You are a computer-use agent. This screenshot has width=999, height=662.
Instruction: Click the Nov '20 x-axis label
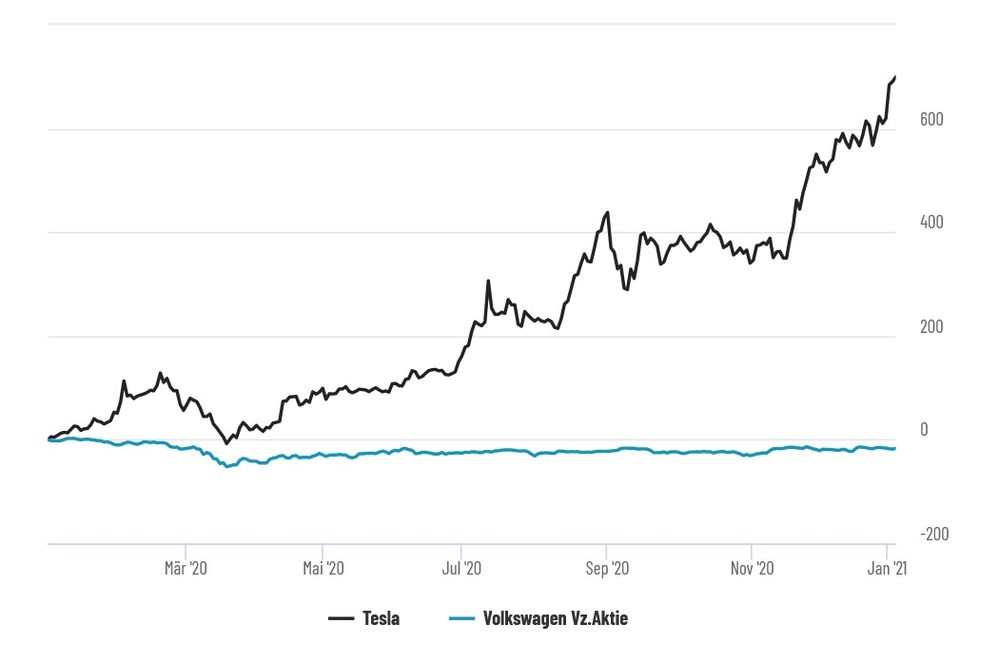(x=752, y=568)
